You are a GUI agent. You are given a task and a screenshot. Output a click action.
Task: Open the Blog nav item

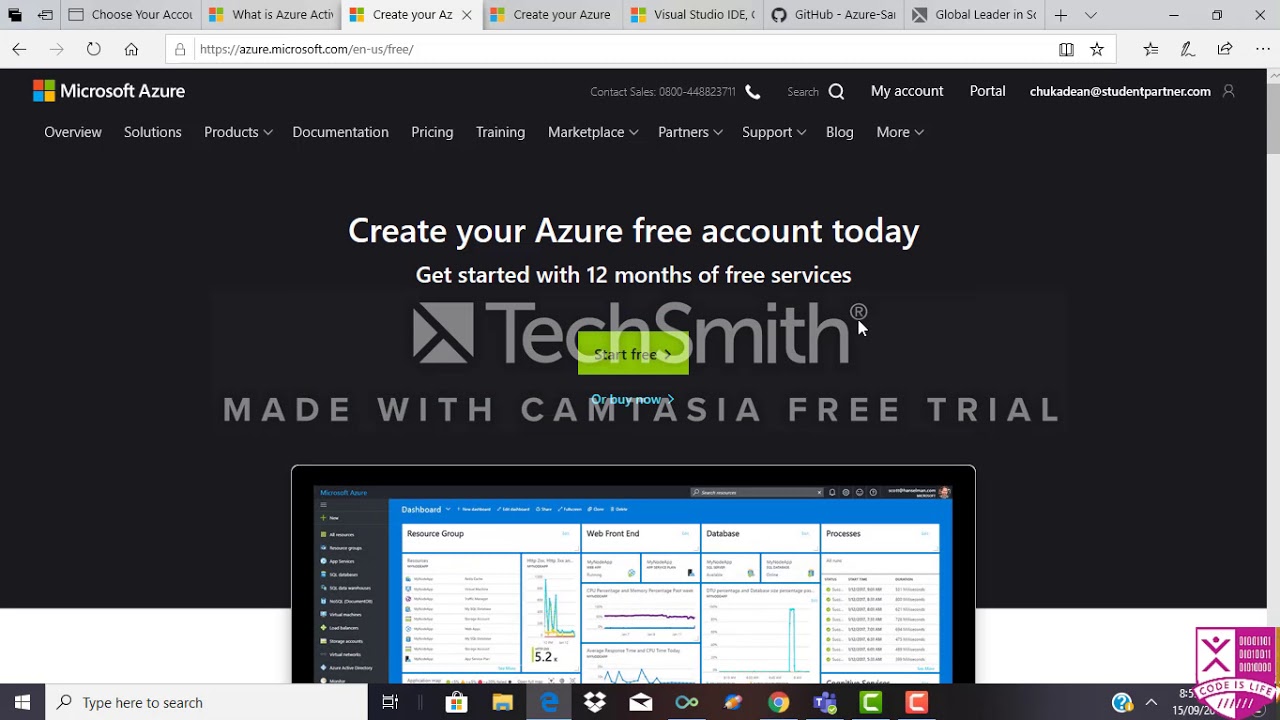coord(840,132)
